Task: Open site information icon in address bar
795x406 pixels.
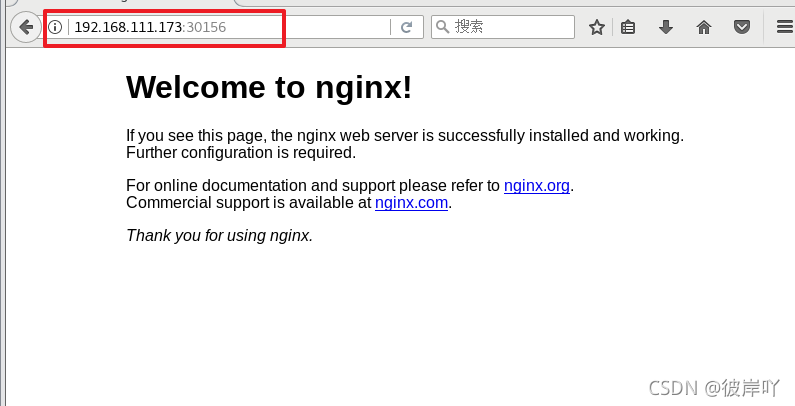Action: point(55,27)
